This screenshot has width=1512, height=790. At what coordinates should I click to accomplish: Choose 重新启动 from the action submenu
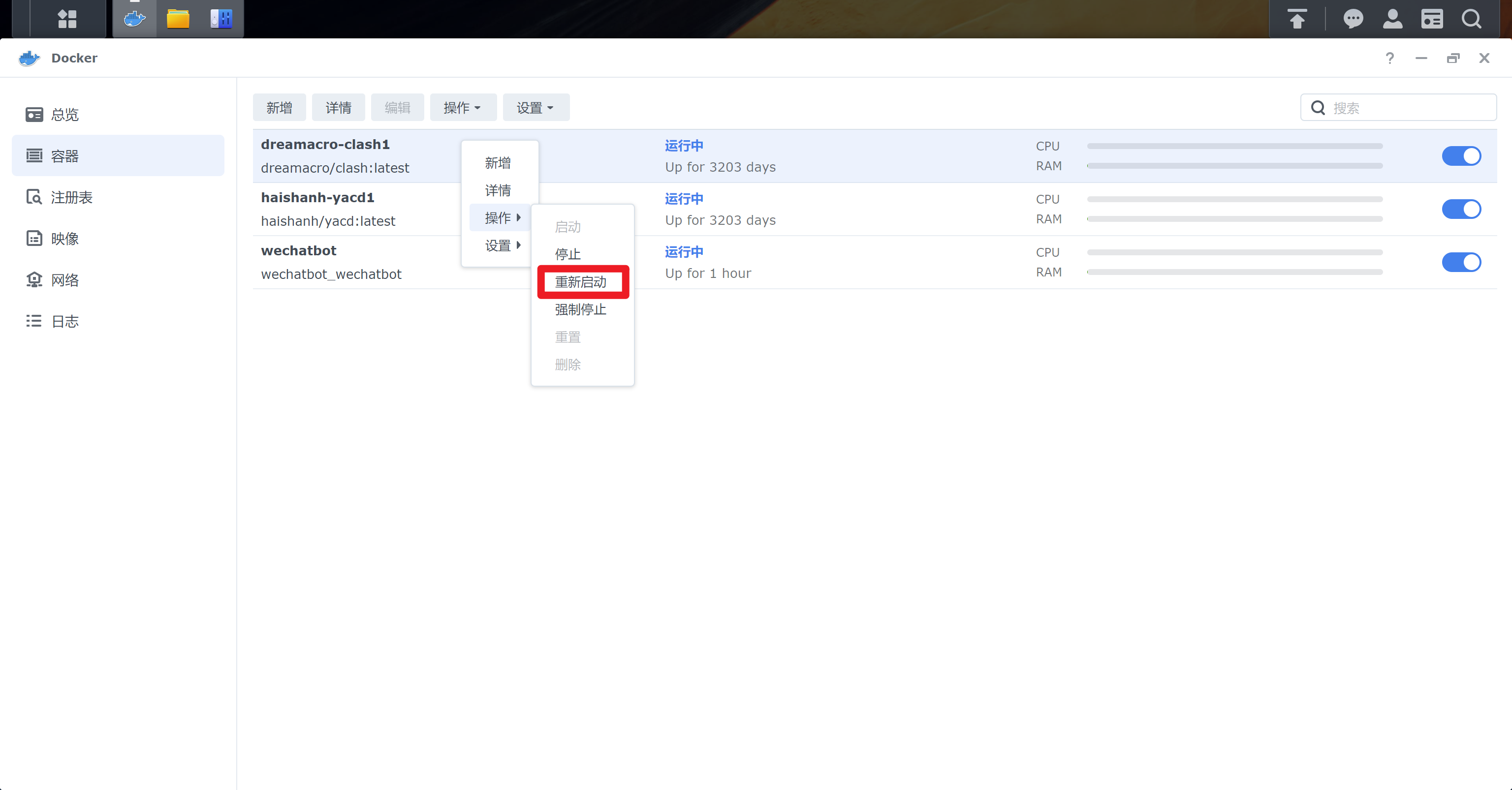coord(583,282)
